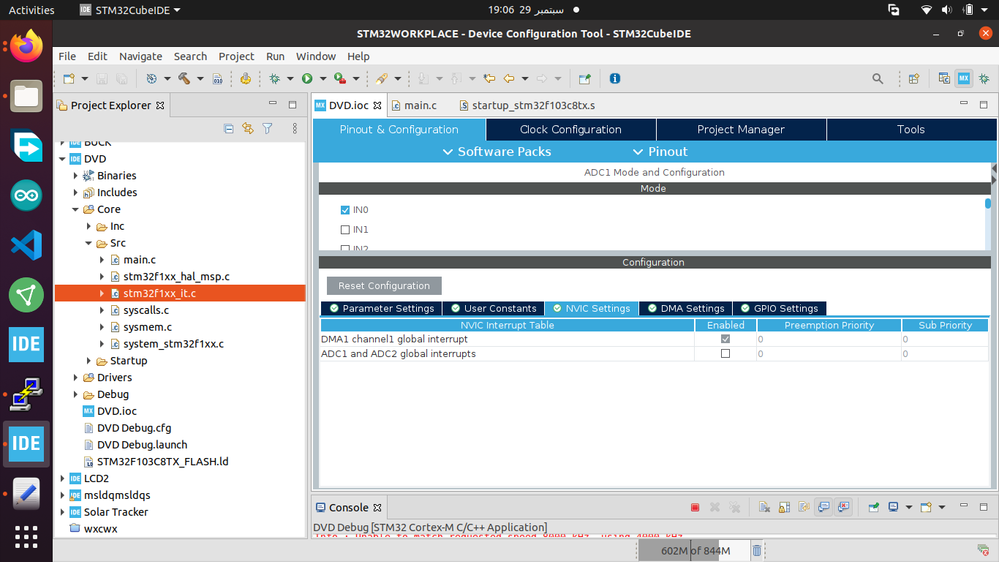Expand the Pinout dropdown menu
Viewport: 999px width, 562px height.
point(659,152)
